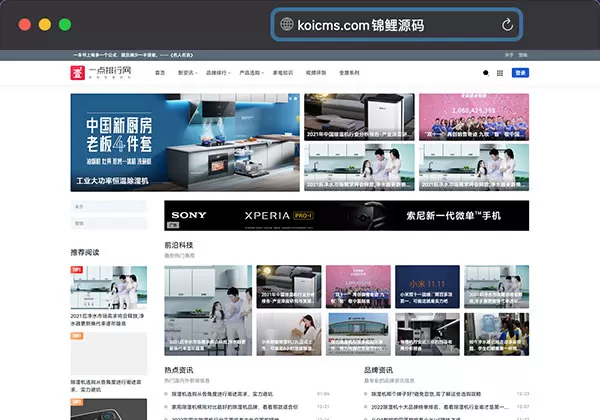Screen dimensions: 600x420
Task: Click the blue 登录 button
Action: [x=520, y=73]
